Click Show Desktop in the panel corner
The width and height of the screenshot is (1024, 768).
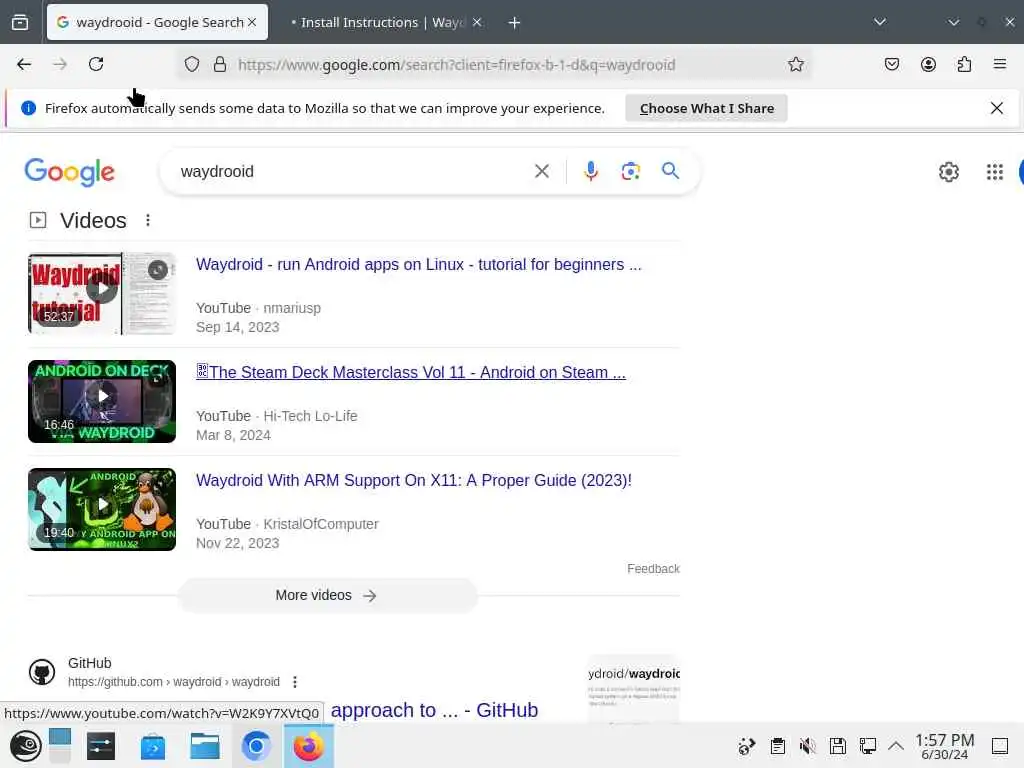pyautogui.click(x=1000, y=746)
